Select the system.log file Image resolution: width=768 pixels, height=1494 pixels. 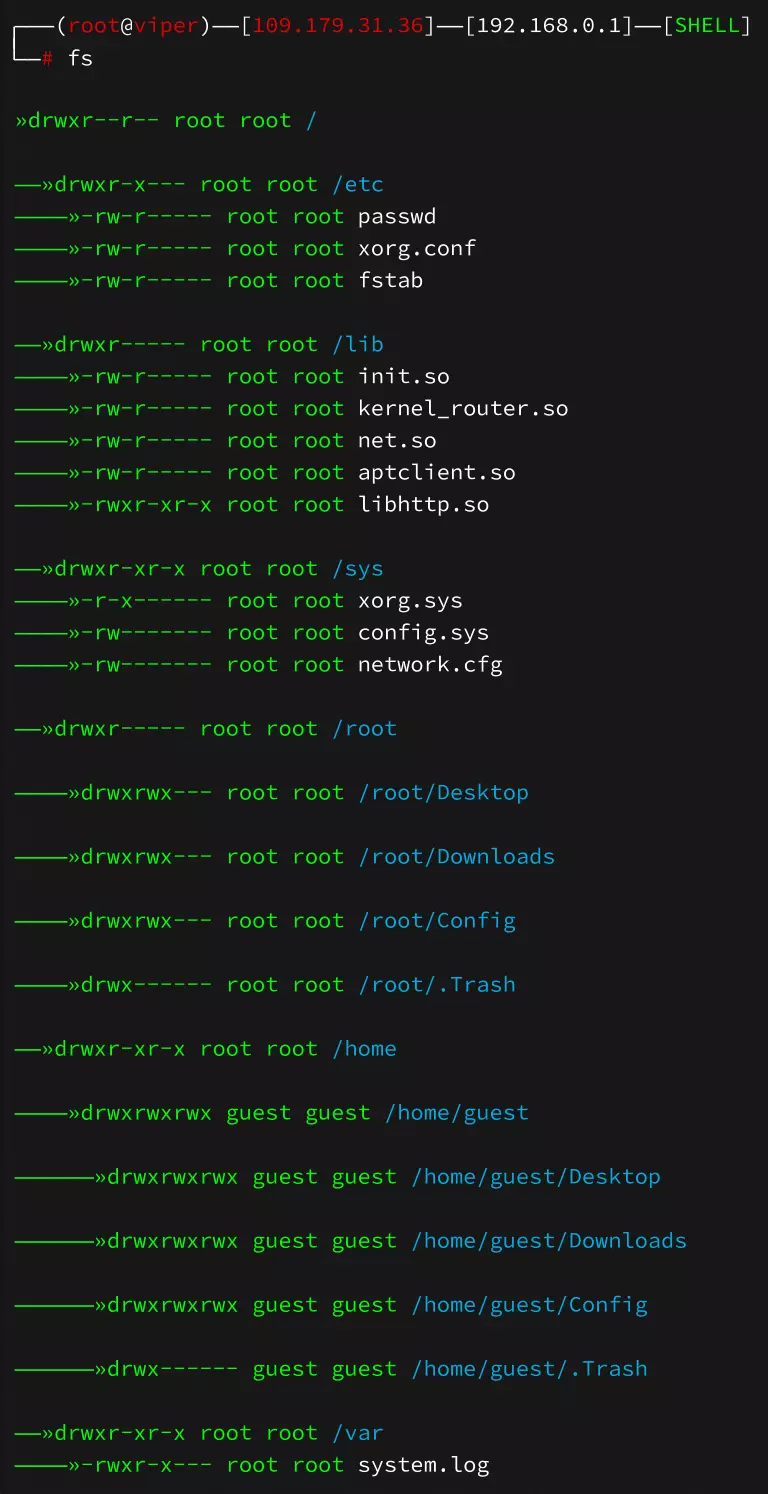[424, 1466]
